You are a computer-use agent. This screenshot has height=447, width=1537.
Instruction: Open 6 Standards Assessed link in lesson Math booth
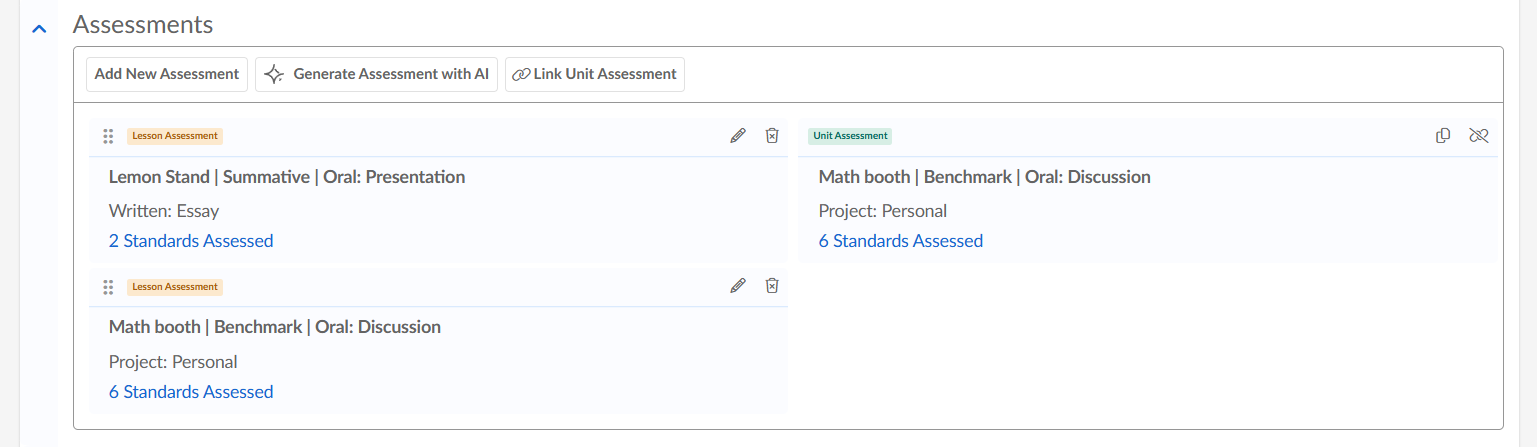tap(191, 392)
